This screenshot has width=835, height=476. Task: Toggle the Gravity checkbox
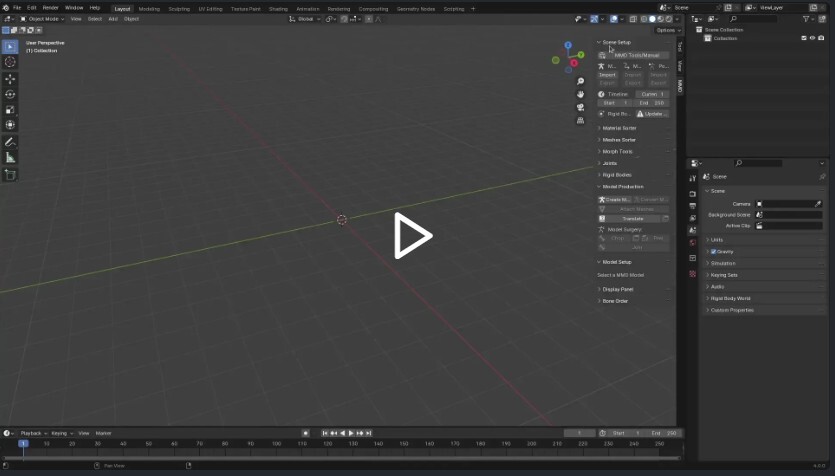(x=714, y=252)
